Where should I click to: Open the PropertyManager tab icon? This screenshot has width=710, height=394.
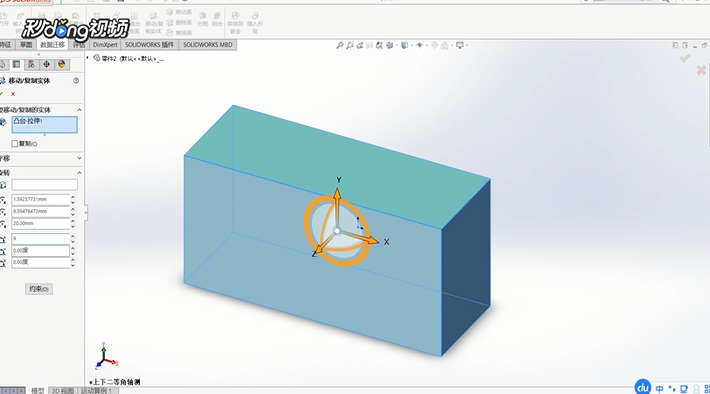click(x=16, y=64)
